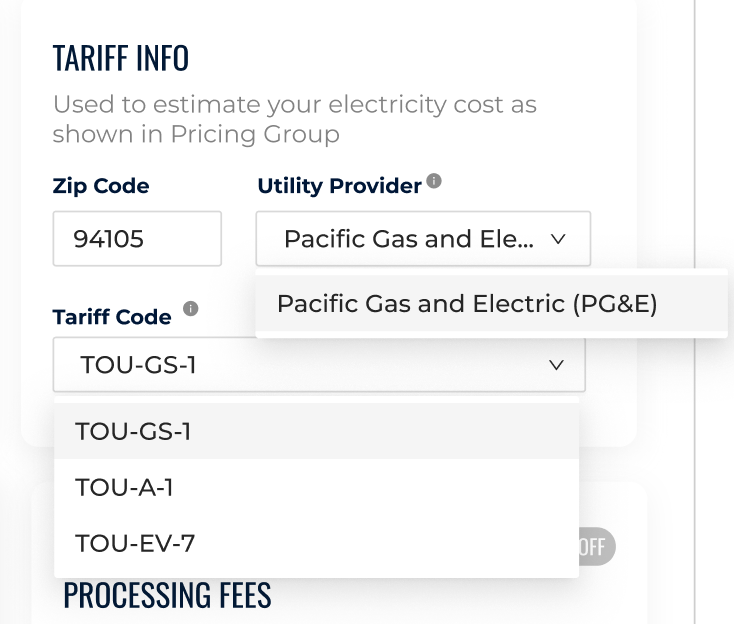
Task: Toggle the Processing Fees OFF switch
Action: point(597,546)
